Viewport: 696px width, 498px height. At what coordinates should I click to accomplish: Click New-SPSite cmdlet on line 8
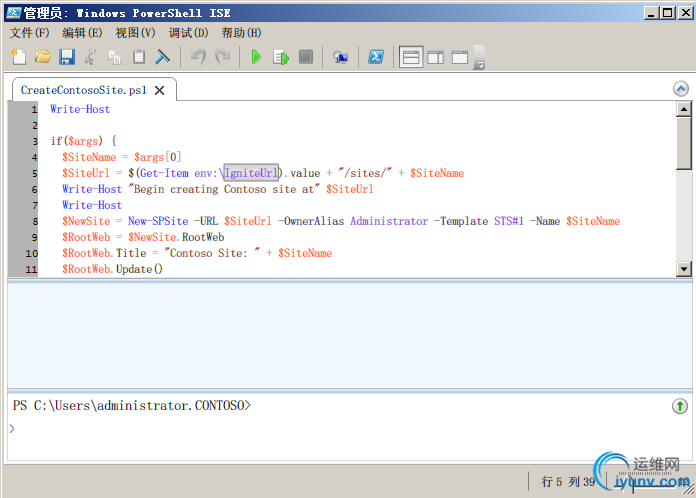tap(158, 221)
